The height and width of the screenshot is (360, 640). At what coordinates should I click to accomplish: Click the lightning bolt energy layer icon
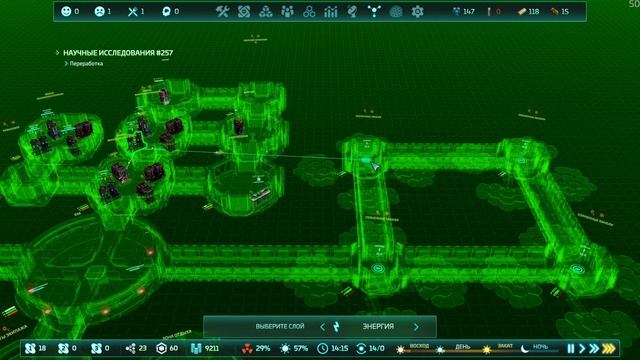click(x=336, y=327)
